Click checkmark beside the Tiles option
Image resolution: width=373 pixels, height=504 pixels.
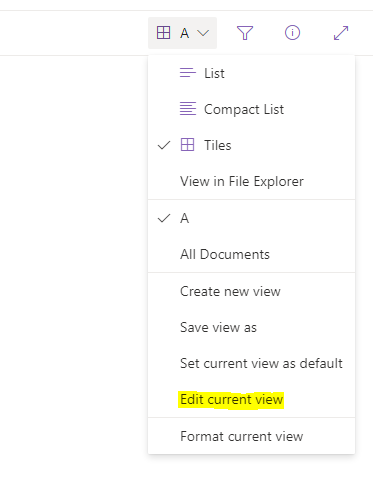pyautogui.click(x=164, y=145)
